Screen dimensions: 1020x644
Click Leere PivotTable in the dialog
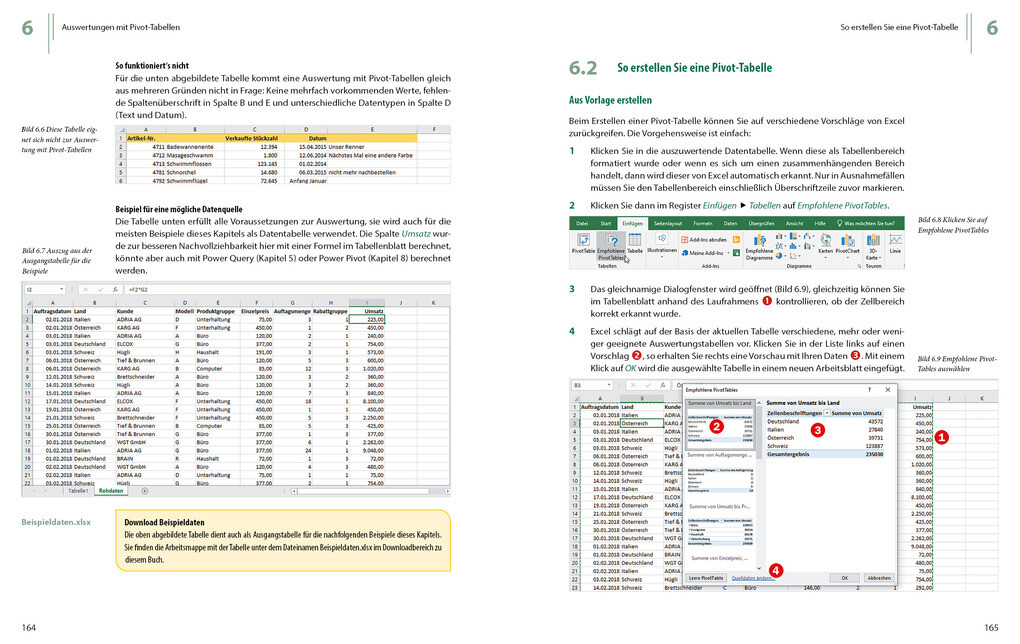pyautogui.click(x=706, y=578)
